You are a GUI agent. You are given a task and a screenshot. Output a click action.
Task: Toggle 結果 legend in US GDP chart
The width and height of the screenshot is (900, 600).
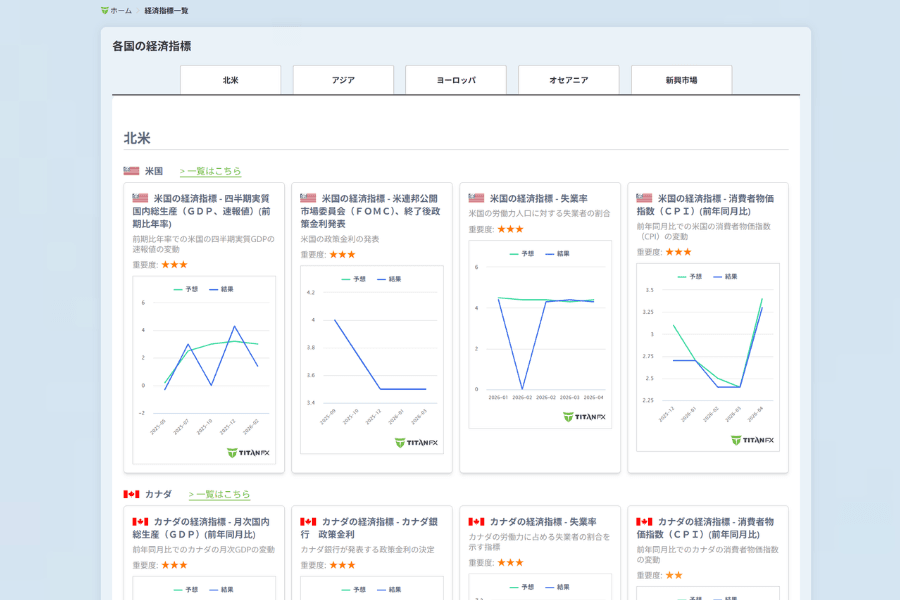pyautogui.click(x=222, y=289)
